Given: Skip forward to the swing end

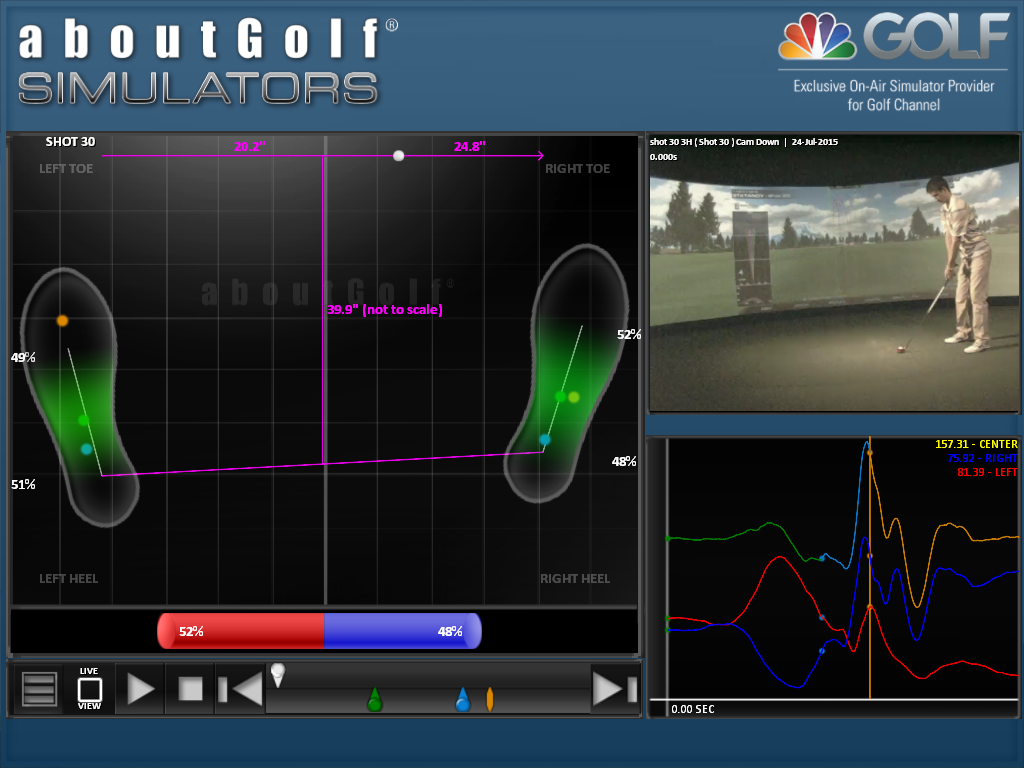Looking at the screenshot, I should pyautogui.click(x=615, y=689).
